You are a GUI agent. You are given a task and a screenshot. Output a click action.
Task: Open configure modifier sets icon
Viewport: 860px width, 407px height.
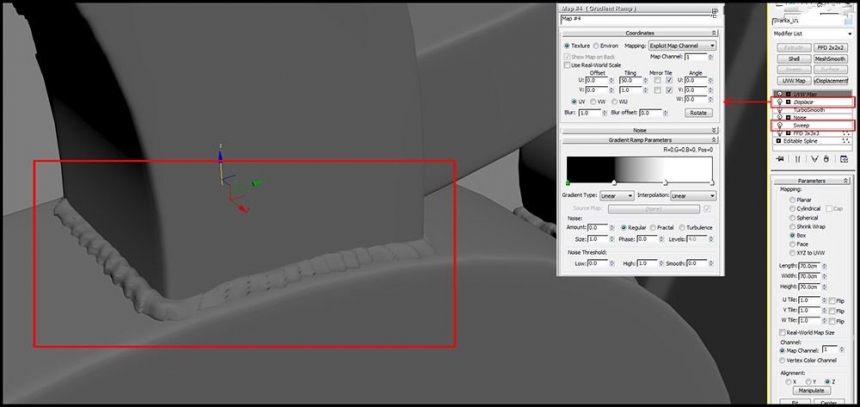[x=844, y=159]
